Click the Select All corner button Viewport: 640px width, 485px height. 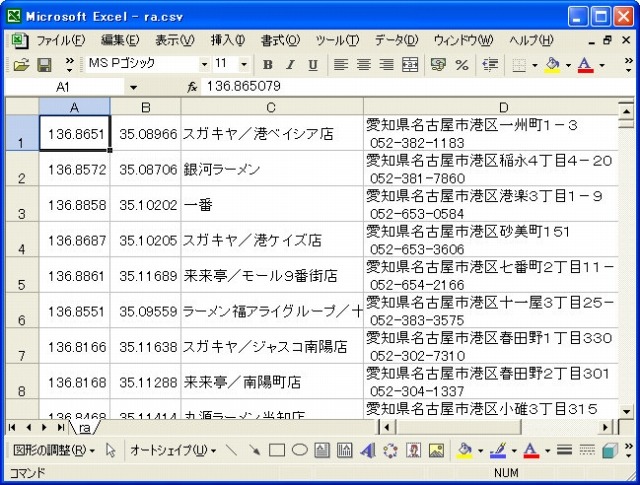22,107
